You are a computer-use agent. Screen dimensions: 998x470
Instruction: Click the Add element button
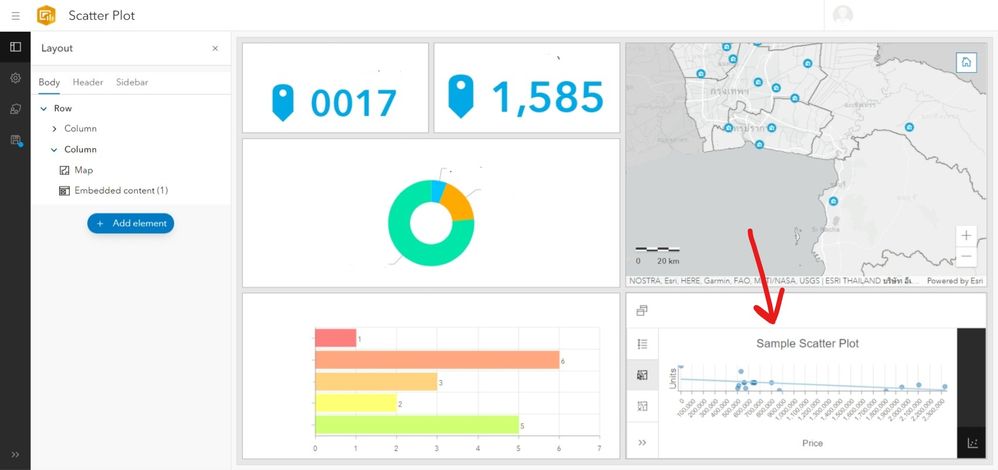[x=130, y=224]
